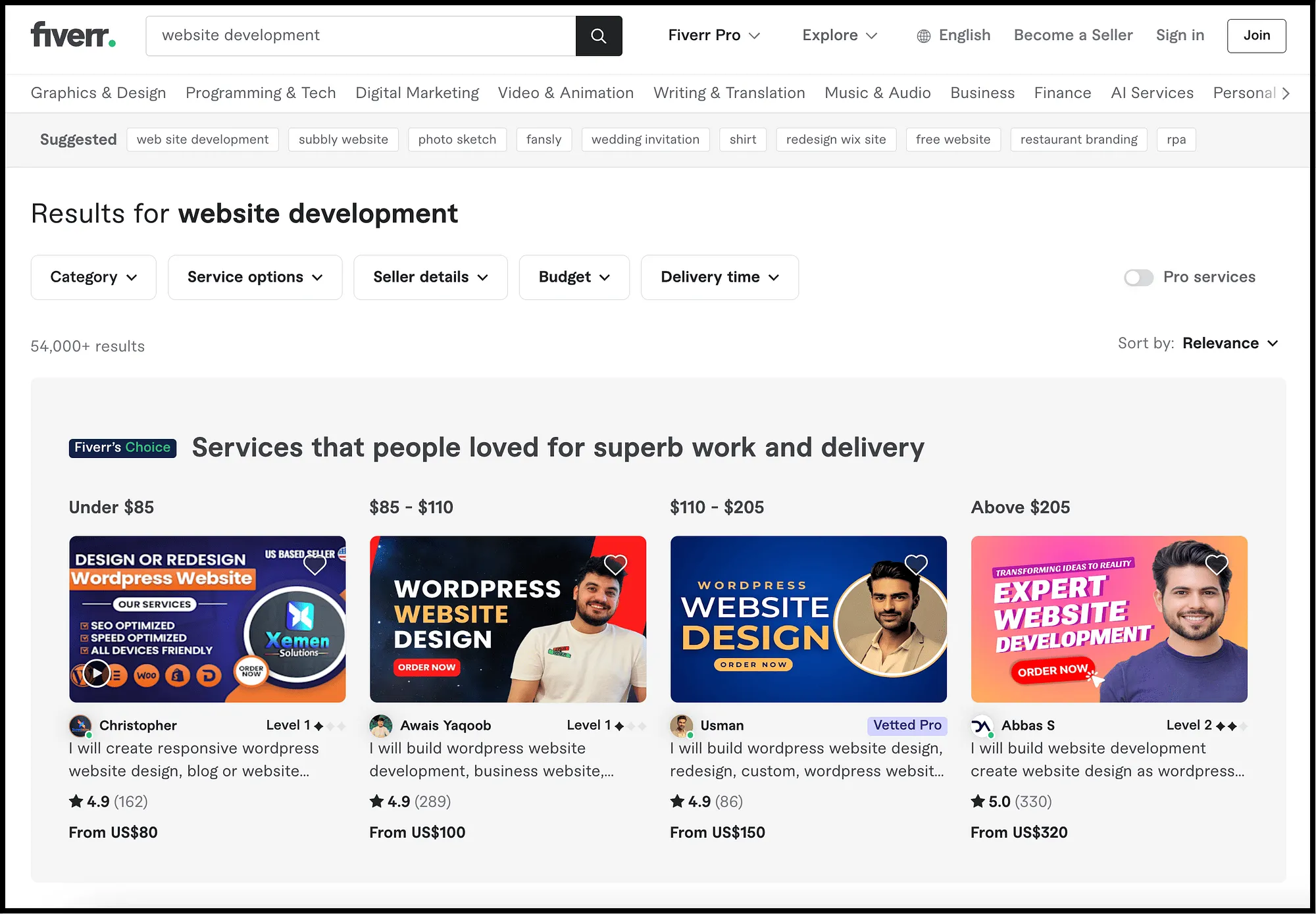Change Sort by Relevance dropdown
The height and width of the screenshot is (914, 1316).
pyautogui.click(x=1230, y=343)
